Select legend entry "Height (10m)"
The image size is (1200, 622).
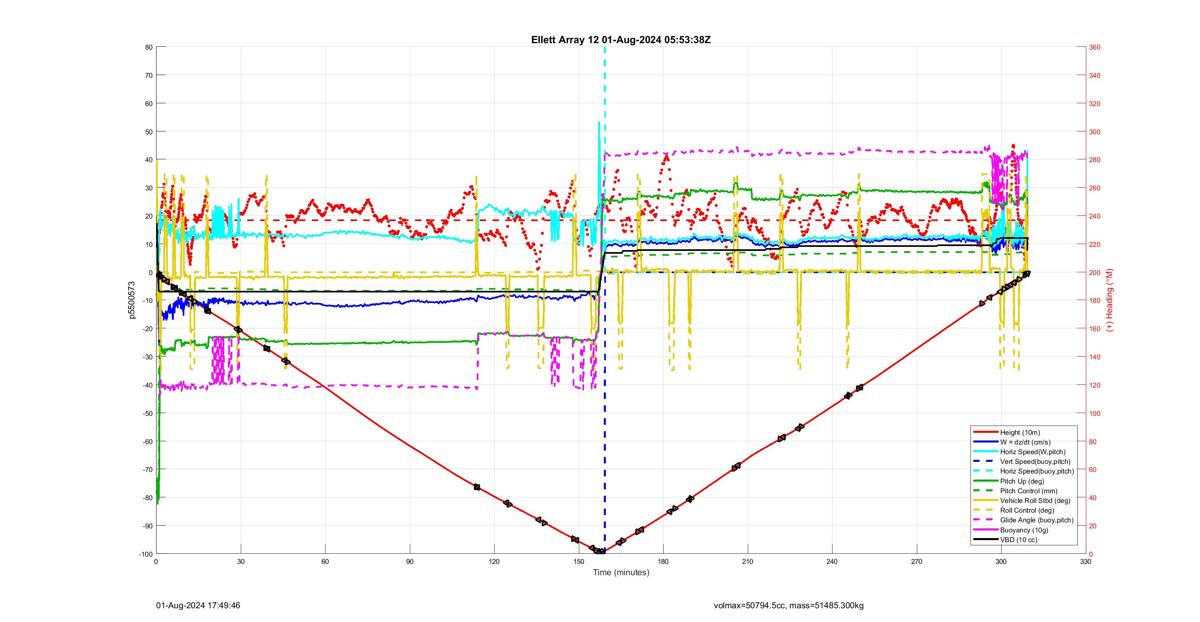point(1021,431)
